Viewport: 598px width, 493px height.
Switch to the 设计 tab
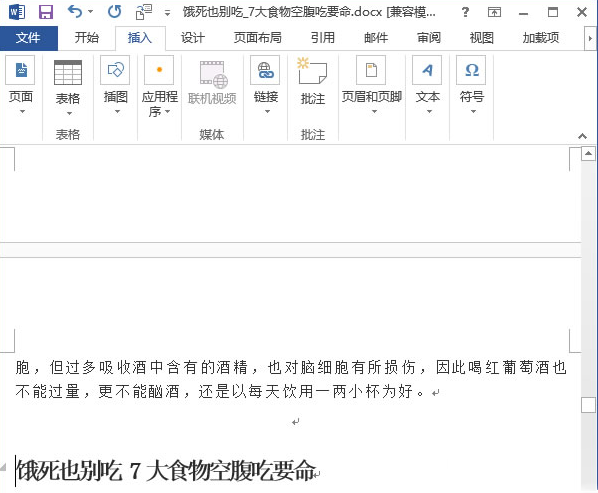(x=193, y=38)
